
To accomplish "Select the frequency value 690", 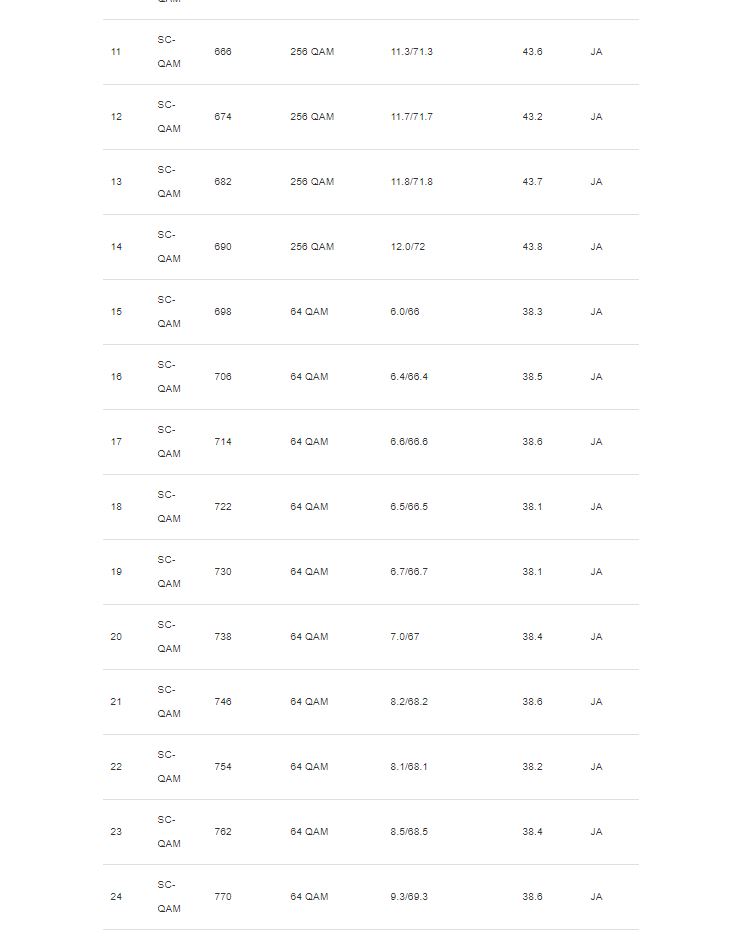I will click(222, 247).
